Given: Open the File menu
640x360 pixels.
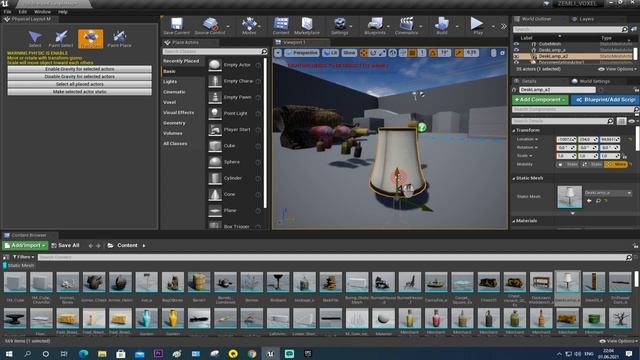Looking at the screenshot, I should (7, 12).
